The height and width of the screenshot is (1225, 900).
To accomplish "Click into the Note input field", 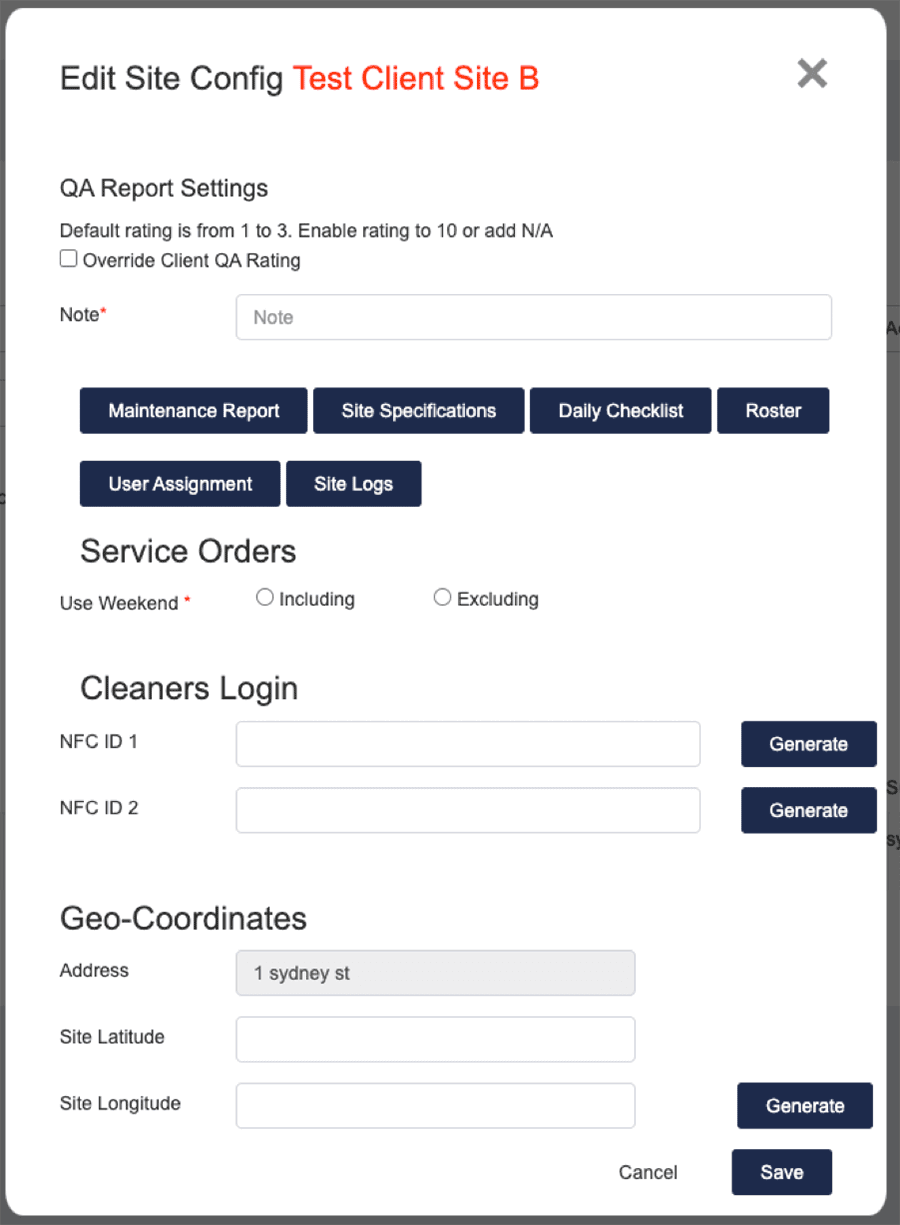I will (x=534, y=317).
